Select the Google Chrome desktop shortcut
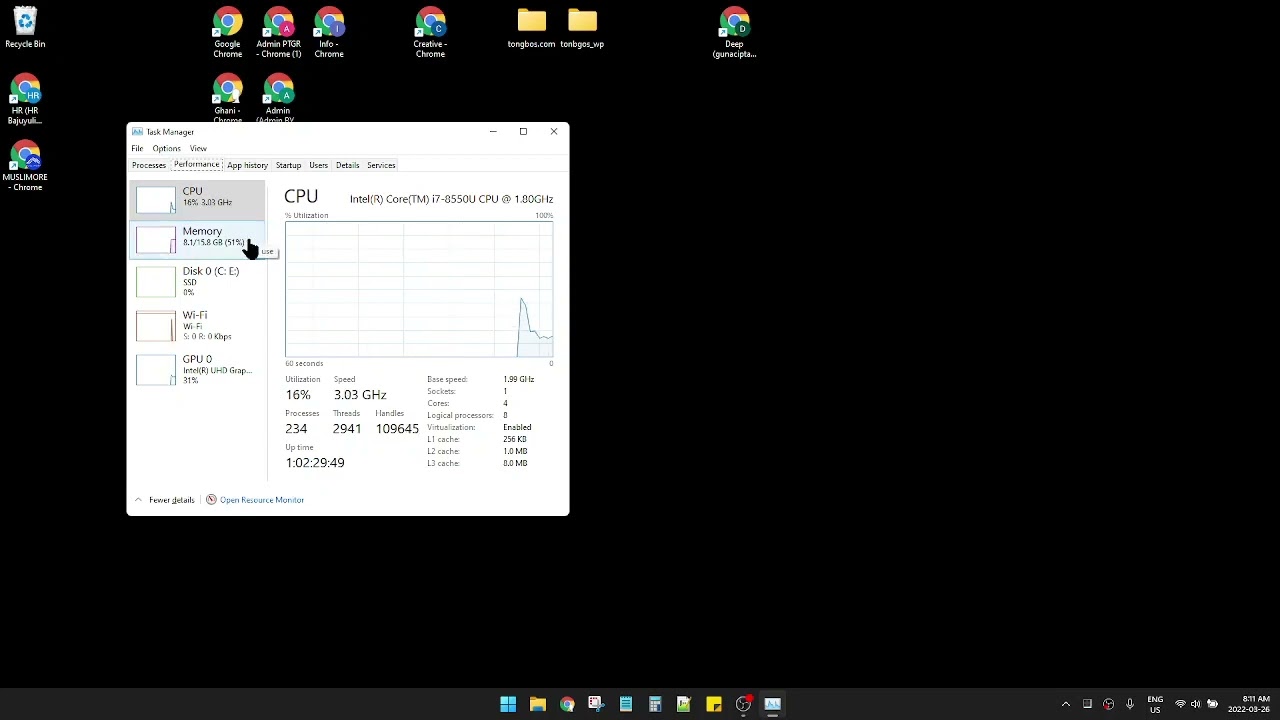 tap(227, 33)
